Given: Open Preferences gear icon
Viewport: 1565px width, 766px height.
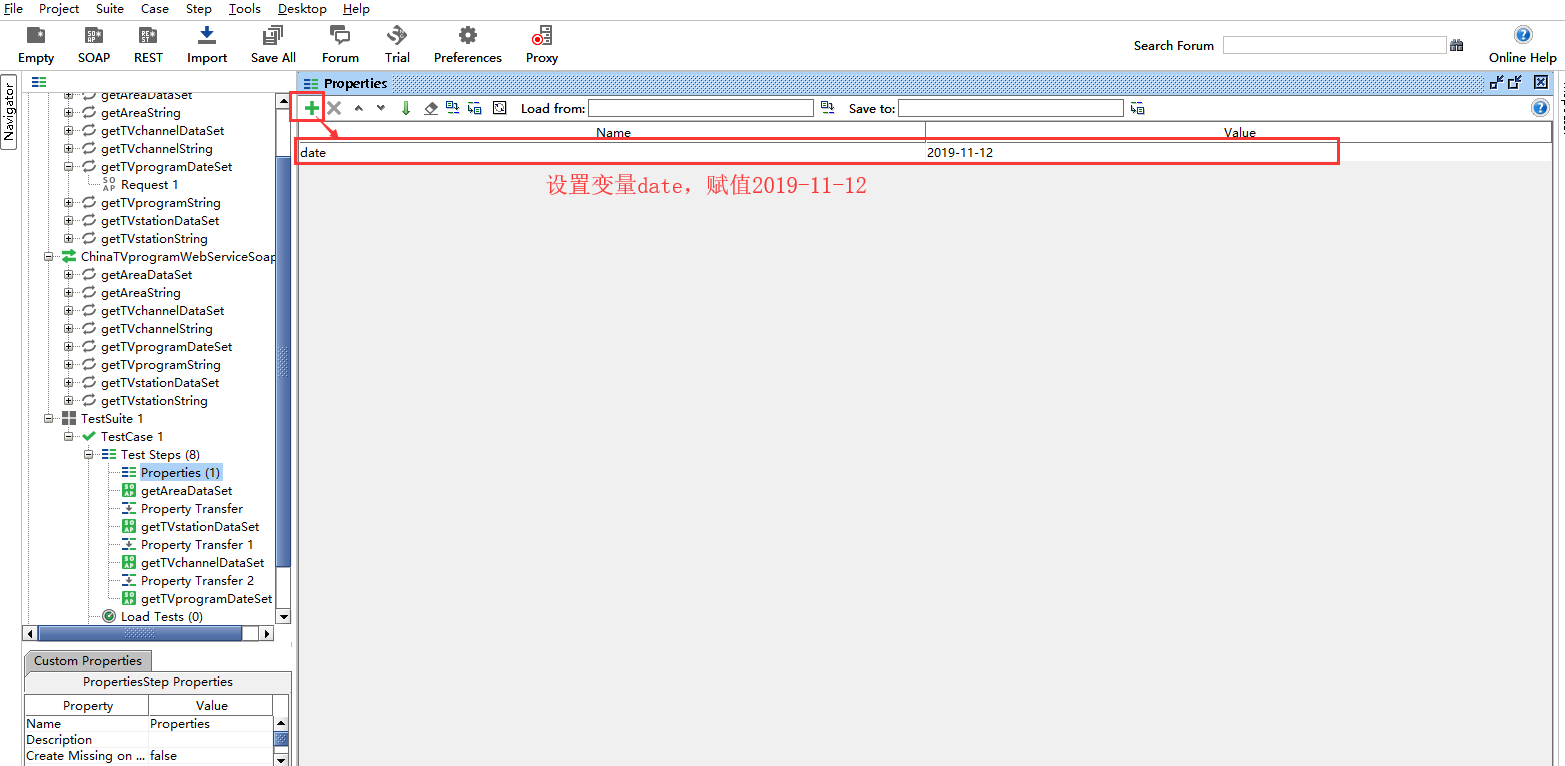Looking at the screenshot, I should pos(467,45).
